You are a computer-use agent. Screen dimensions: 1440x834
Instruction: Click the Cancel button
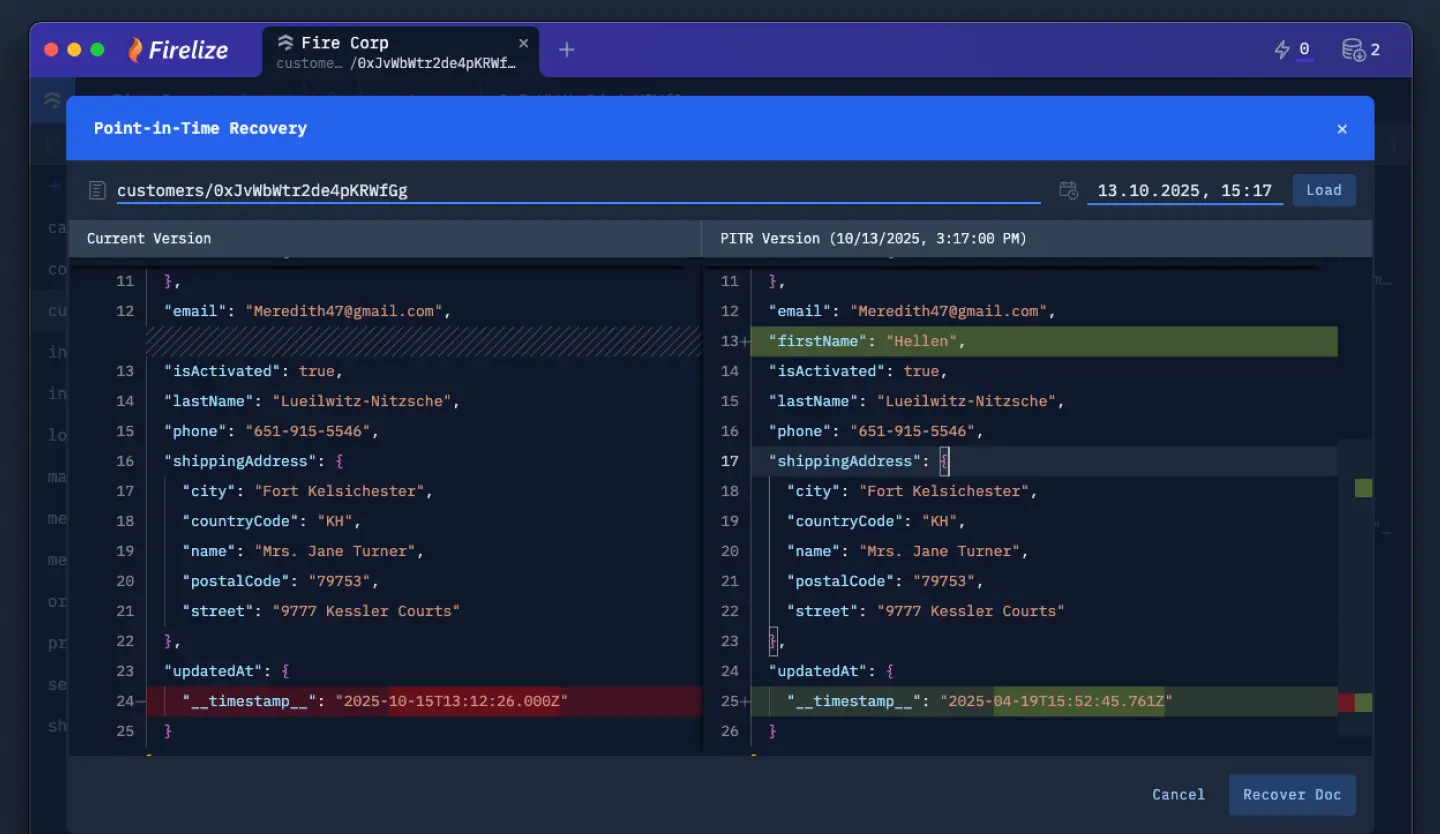(x=1178, y=794)
